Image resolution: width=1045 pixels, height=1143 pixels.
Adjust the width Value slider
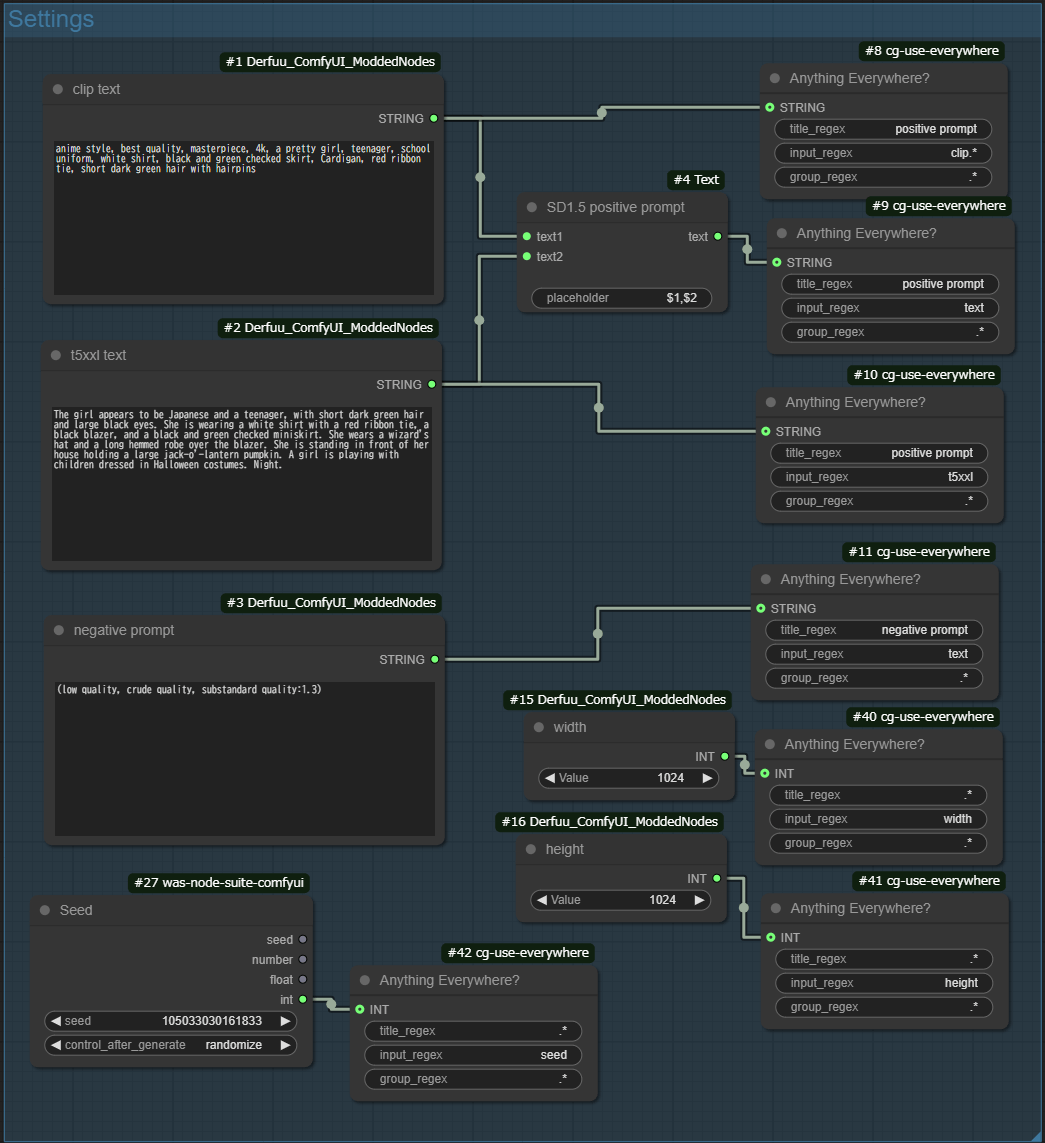[628, 777]
